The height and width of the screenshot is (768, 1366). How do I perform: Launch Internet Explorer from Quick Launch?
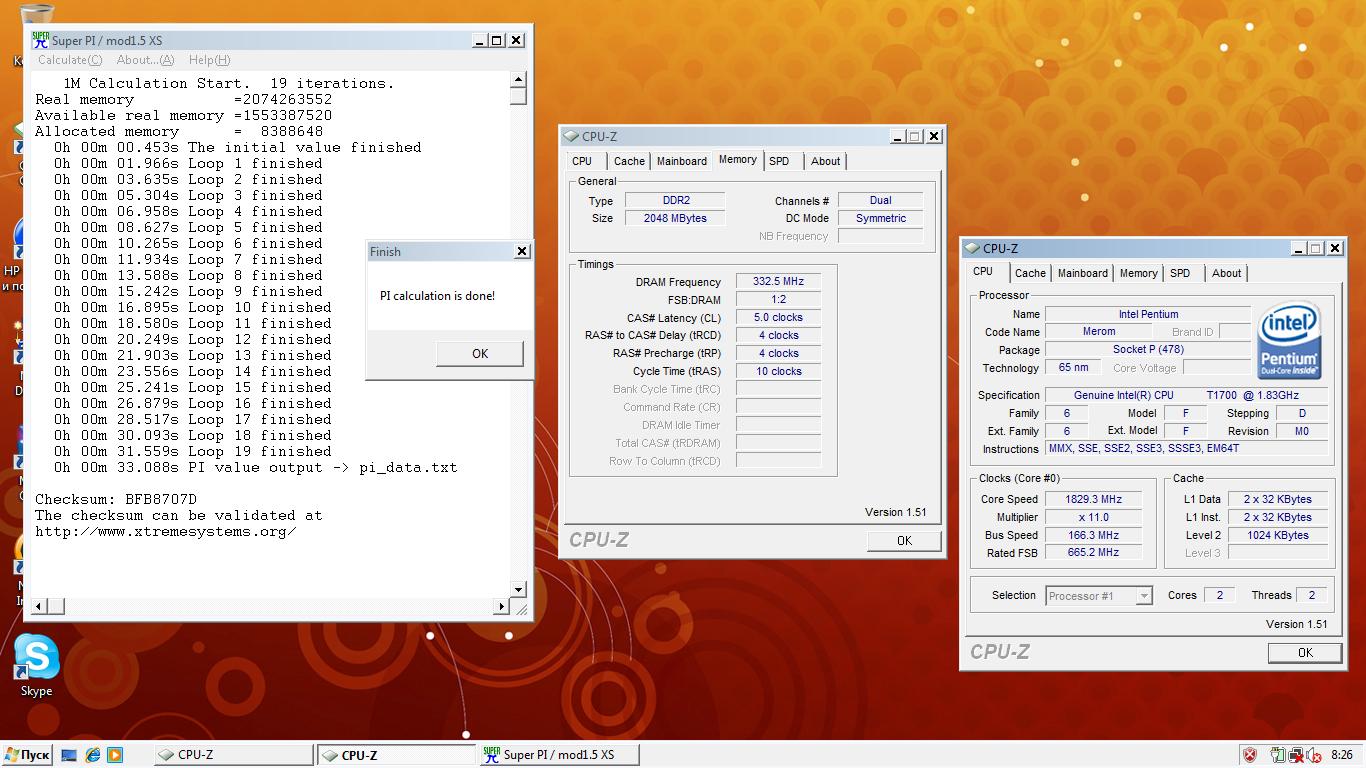pyautogui.click(x=93, y=755)
